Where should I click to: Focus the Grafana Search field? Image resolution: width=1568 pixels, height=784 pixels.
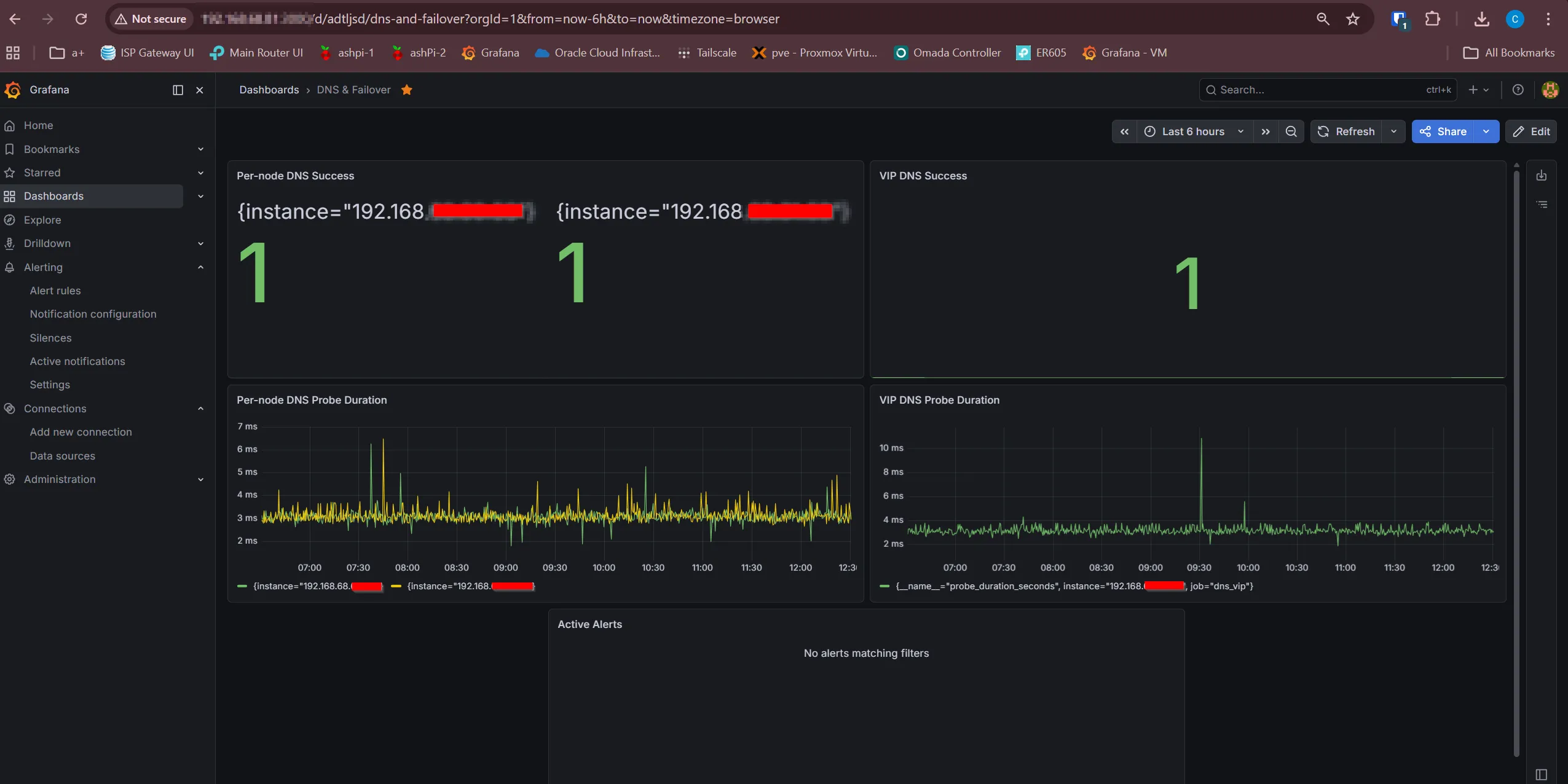pos(1328,90)
